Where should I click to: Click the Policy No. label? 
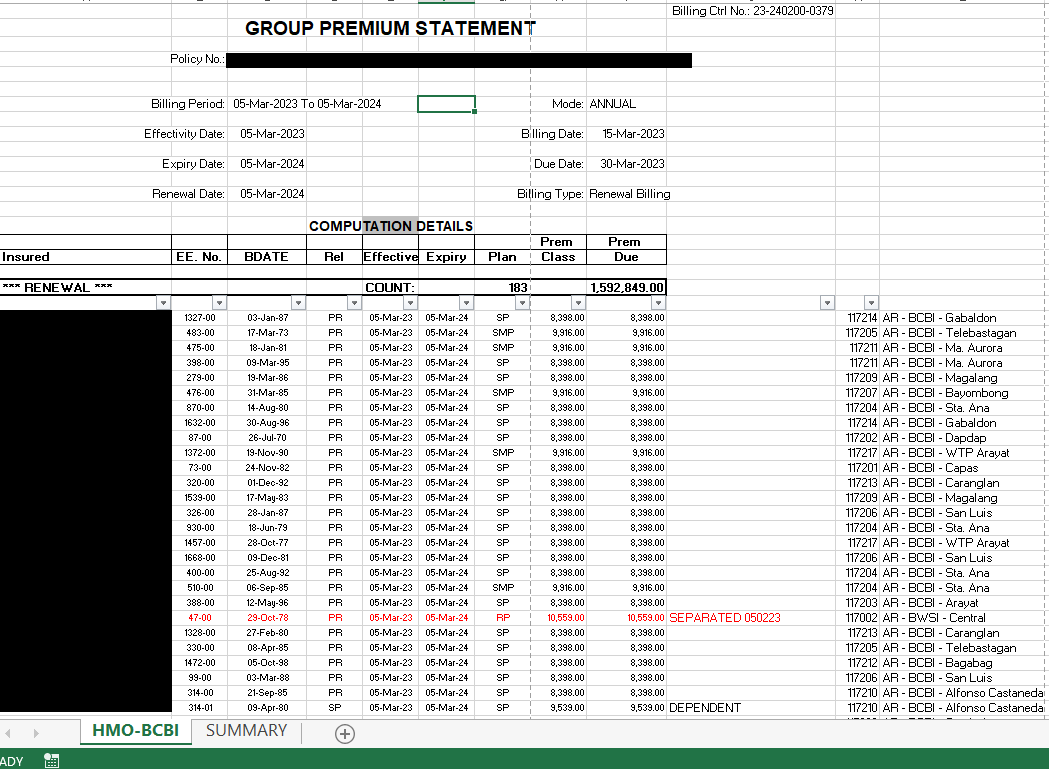197,59
